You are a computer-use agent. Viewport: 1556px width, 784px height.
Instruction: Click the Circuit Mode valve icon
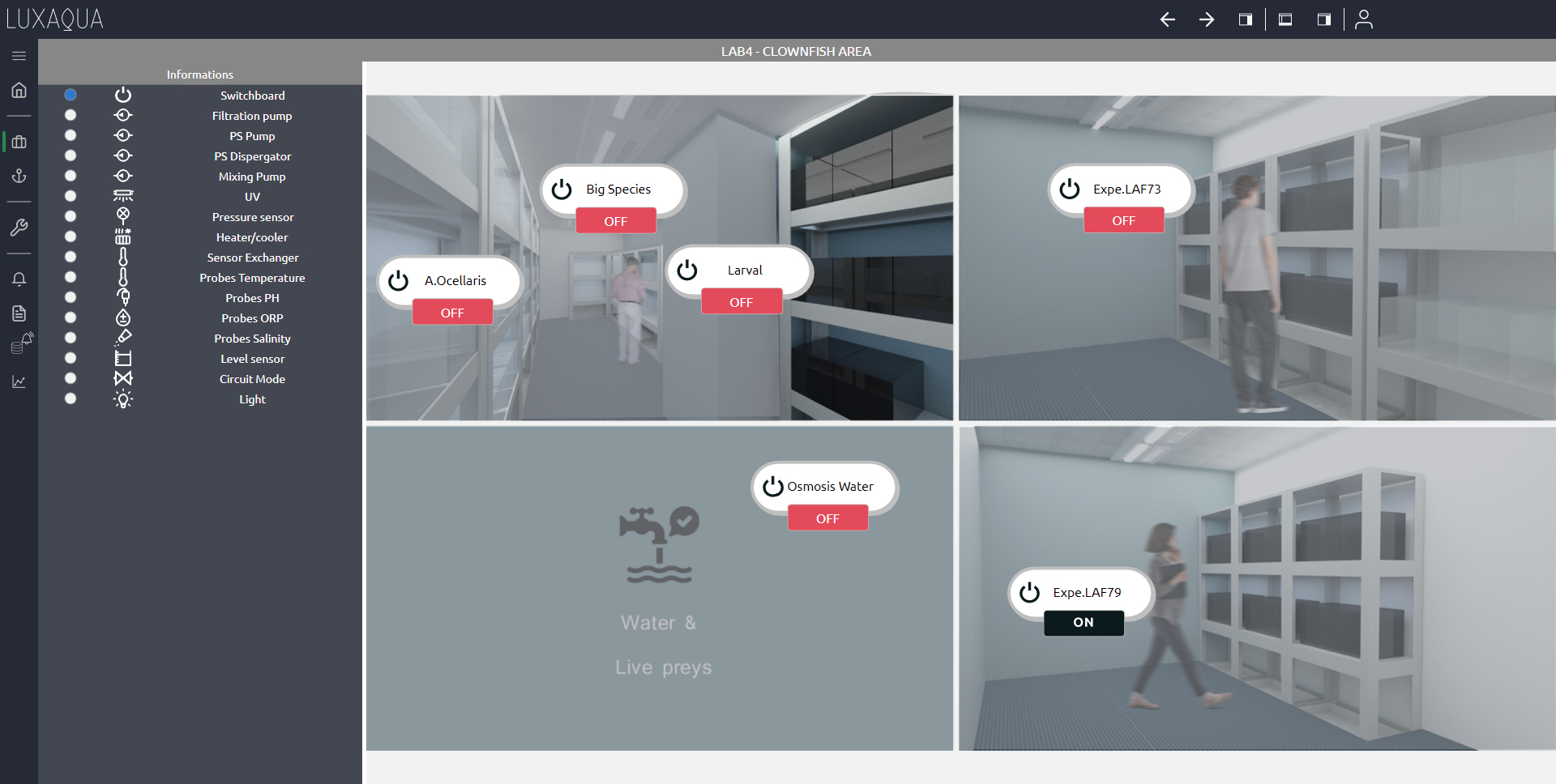click(123, 378)
